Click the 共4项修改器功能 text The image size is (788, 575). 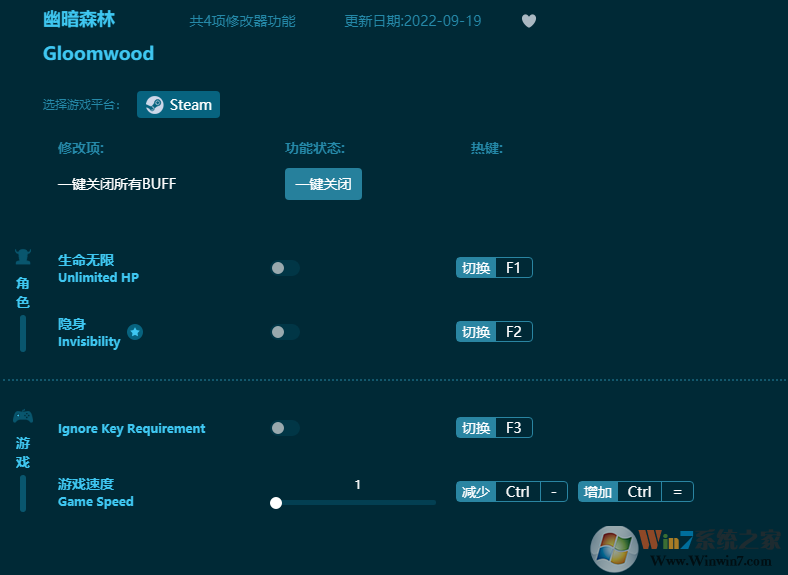pyautogui.click(x=242, y=21)
